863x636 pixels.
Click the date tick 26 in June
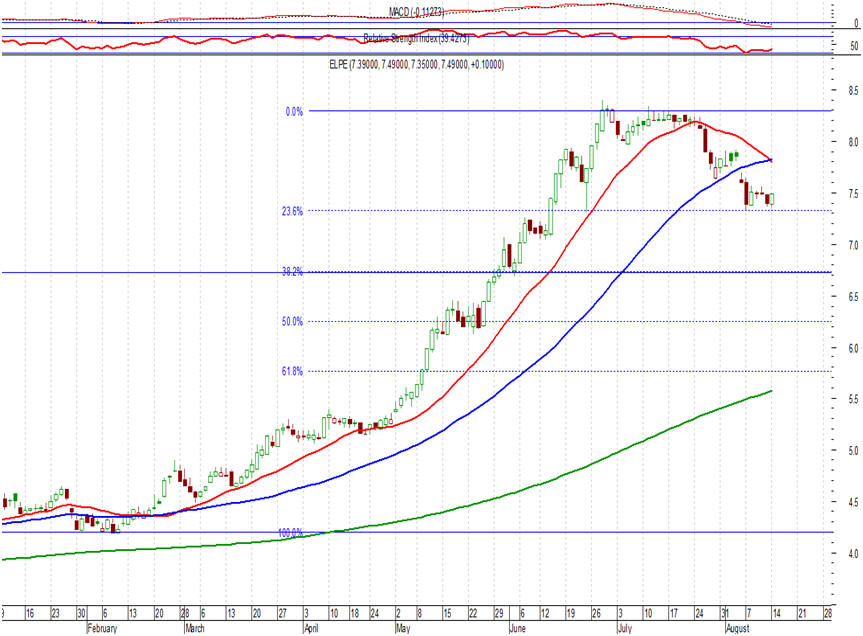pyautogui.click(x=596, y=613)
